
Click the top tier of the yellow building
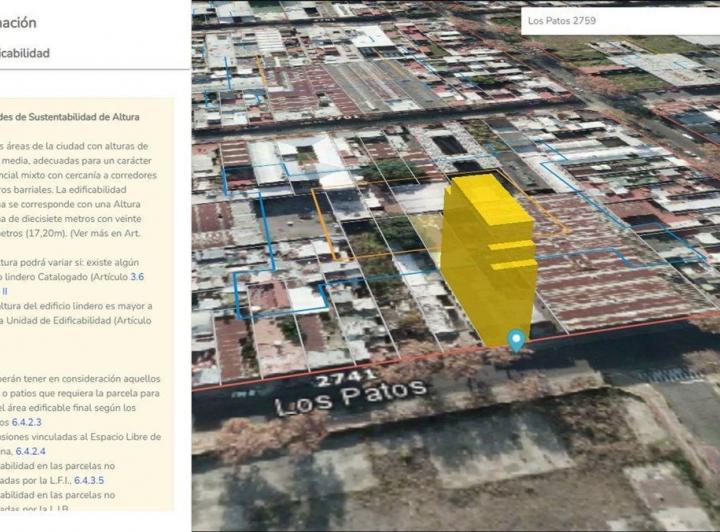tap(485, 195)
